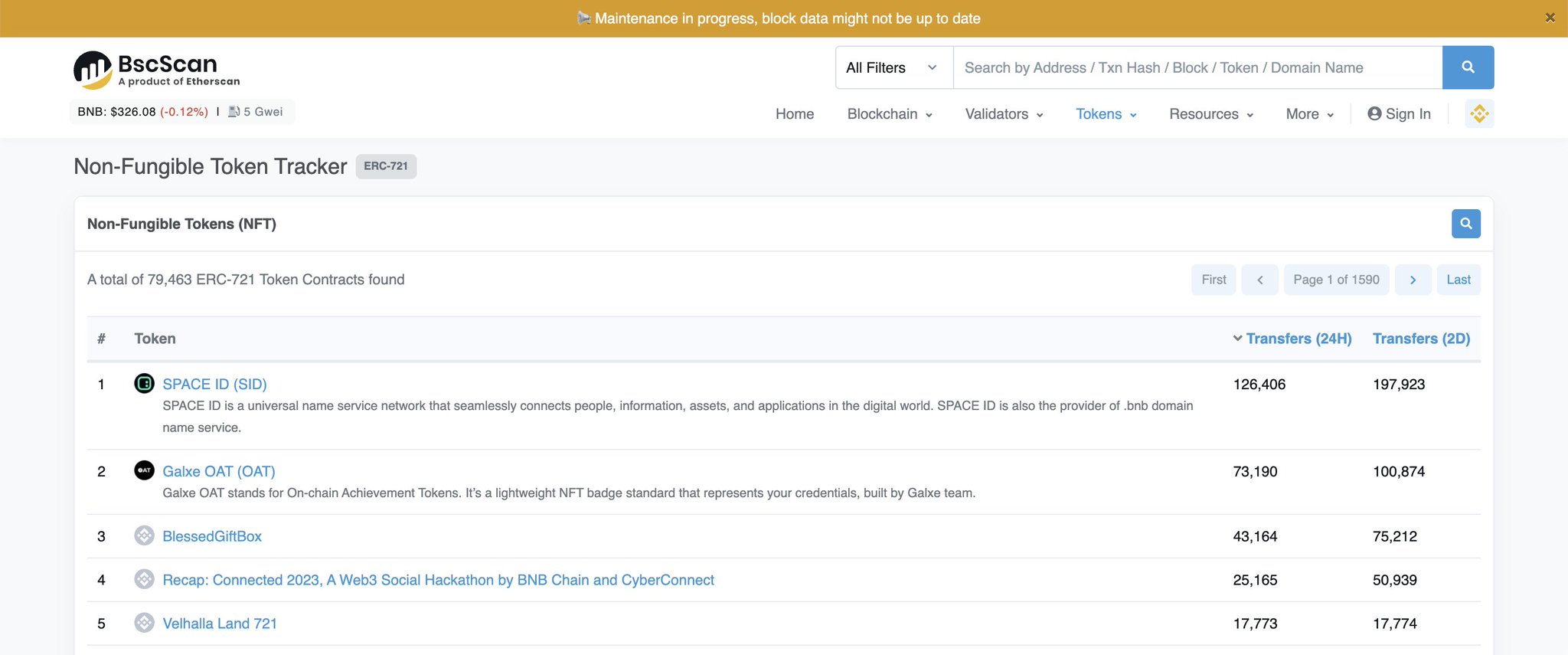Click the 197,923 transfers value
The image size is (1568, 655).
pos(1399,384)
